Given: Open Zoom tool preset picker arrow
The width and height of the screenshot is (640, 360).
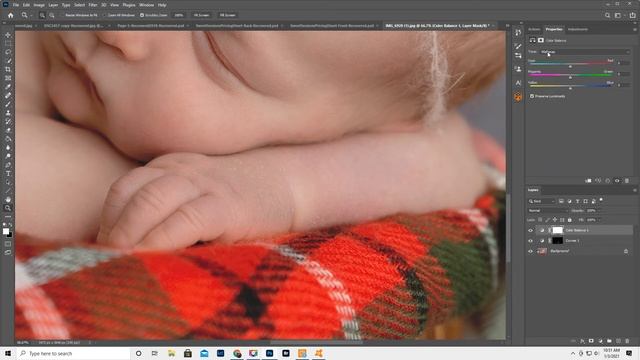Looking at the screenshot, I should click(x=31, y=15).
